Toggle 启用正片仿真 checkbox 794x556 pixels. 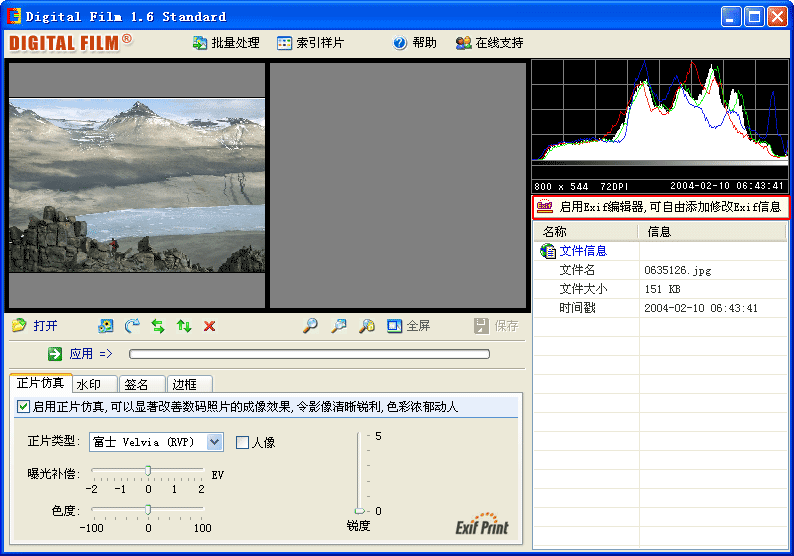(x=23, y=407)
